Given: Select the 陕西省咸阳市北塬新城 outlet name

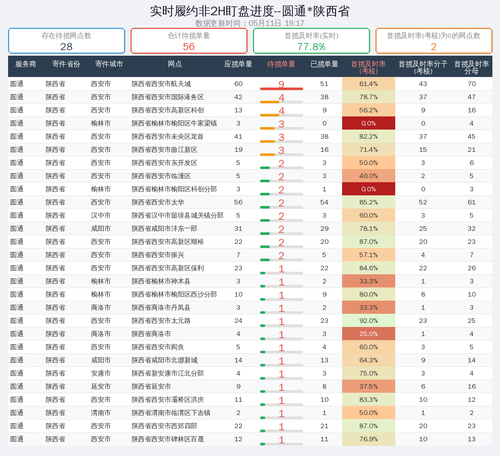Looking at the screenshot, I should pyautogui.click(x=164, y=360).
